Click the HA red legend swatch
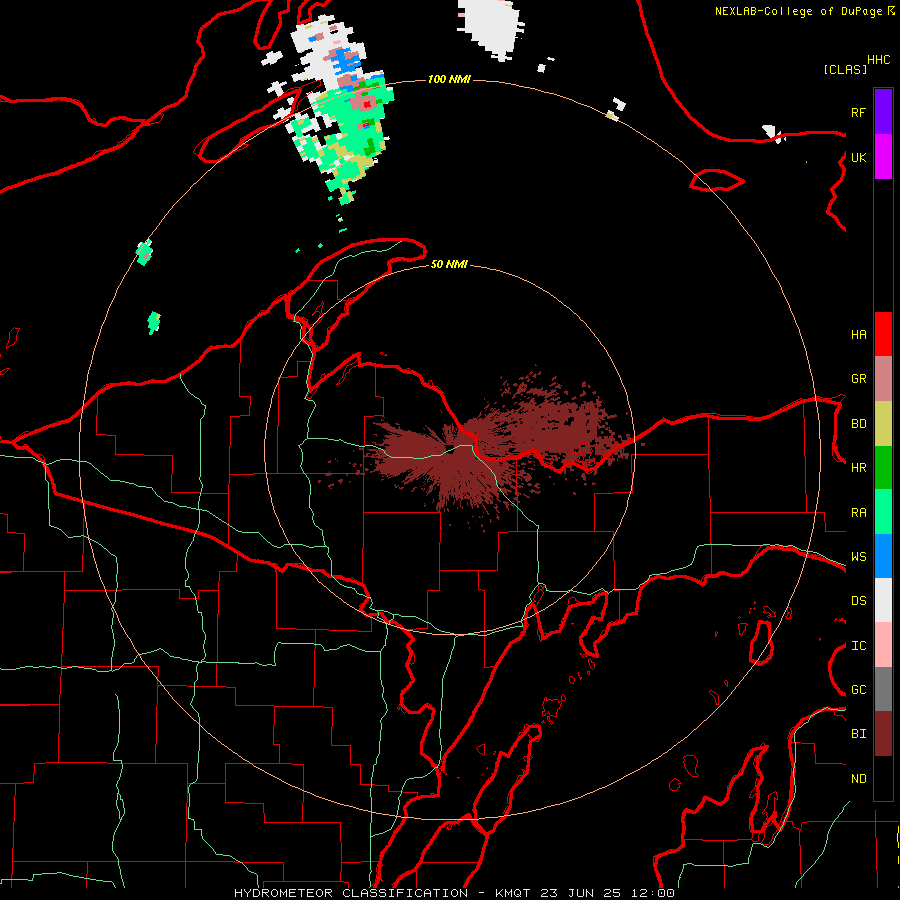The height and width of the screenshot is (900, 900). [883, 334]
